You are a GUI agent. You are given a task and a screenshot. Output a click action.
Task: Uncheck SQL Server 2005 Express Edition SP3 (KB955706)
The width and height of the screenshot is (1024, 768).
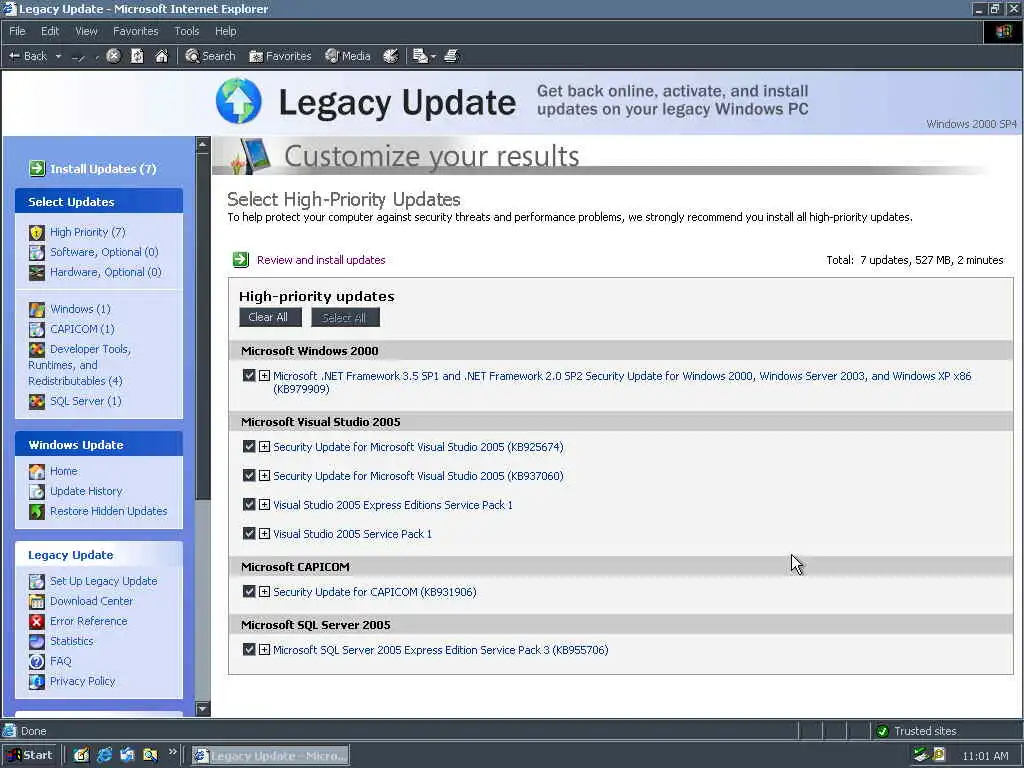249,650
